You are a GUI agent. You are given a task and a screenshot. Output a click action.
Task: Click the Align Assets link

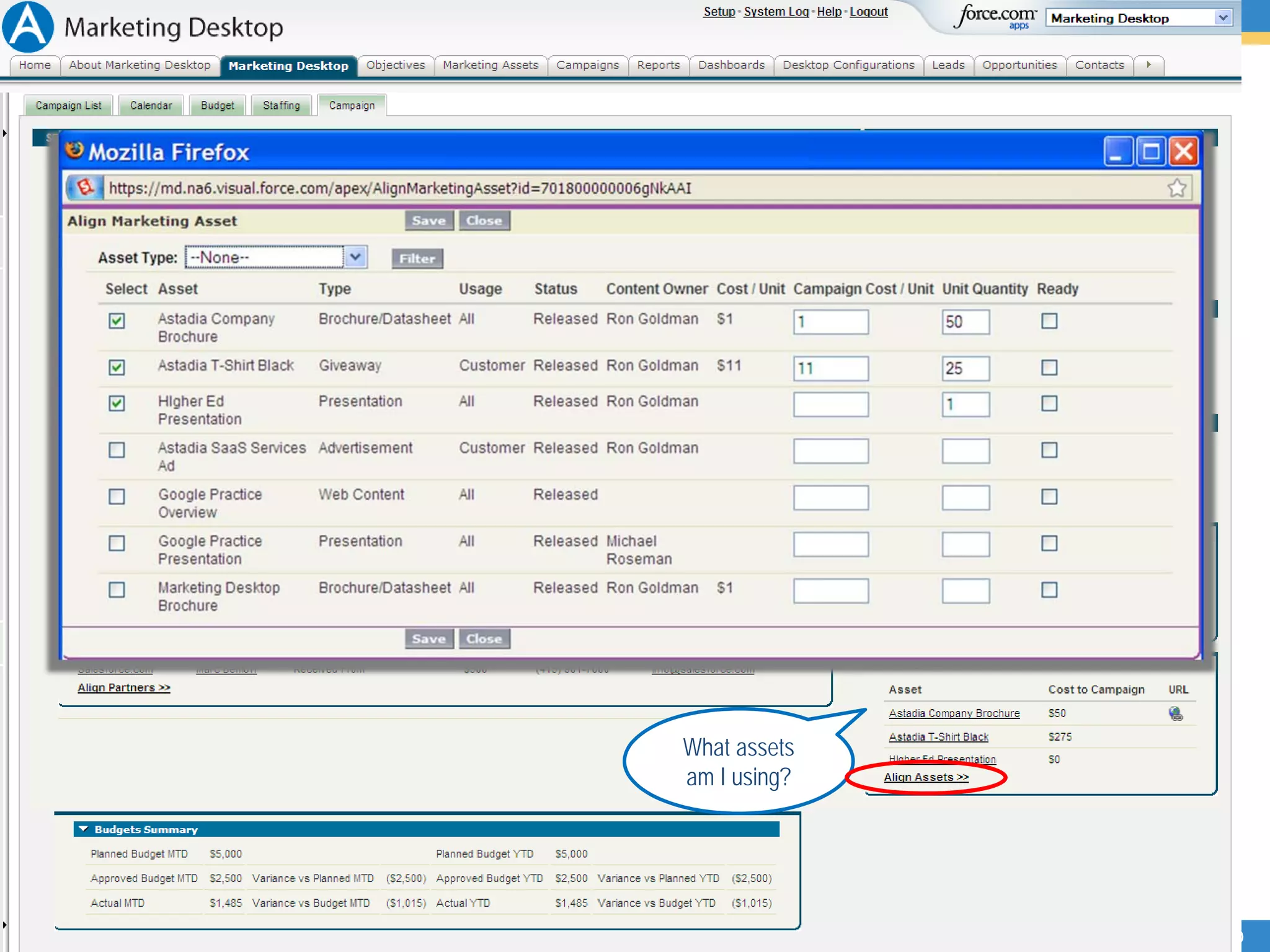925,777
